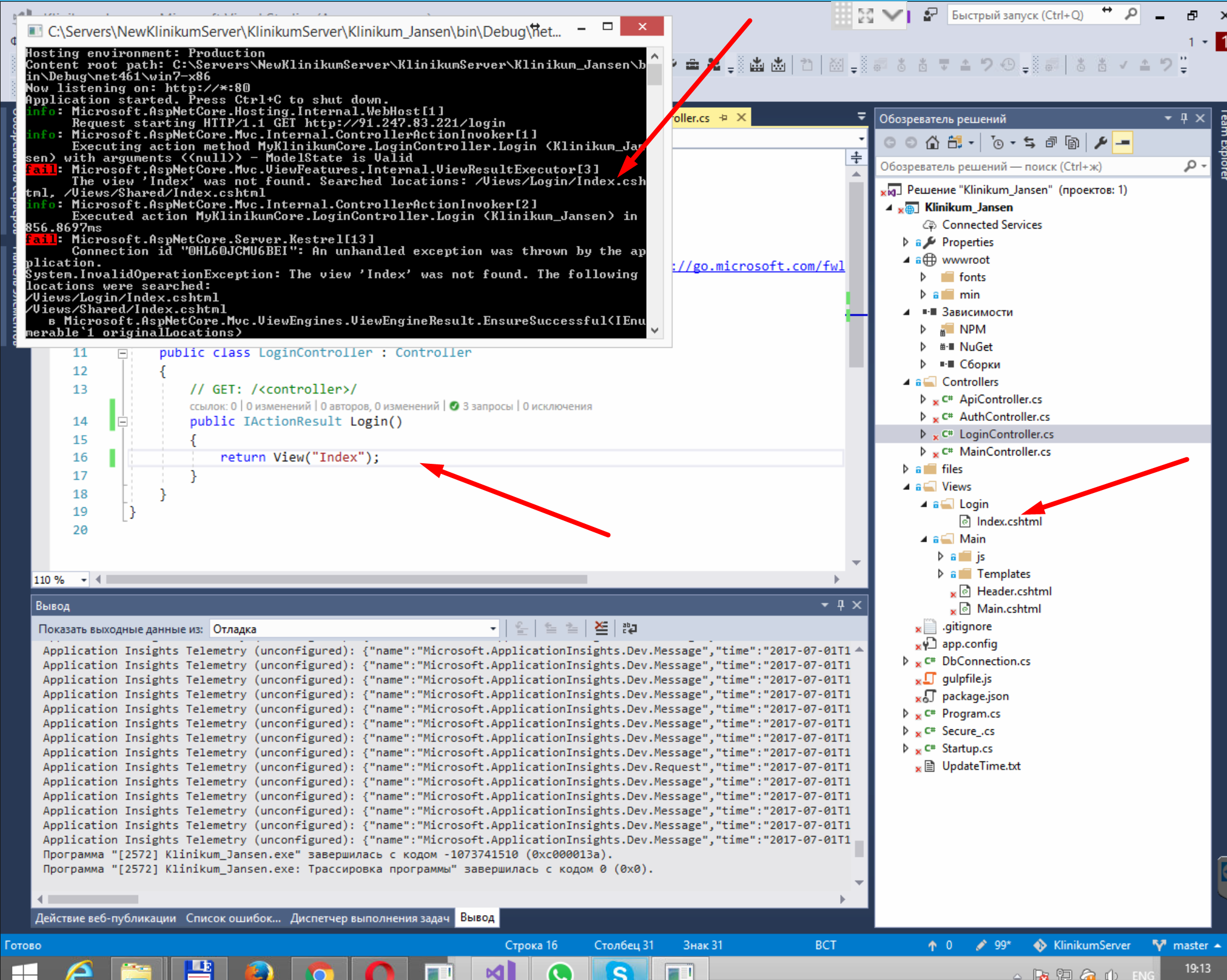Pin the Output panel (auto hide)

tap(841, 605)
